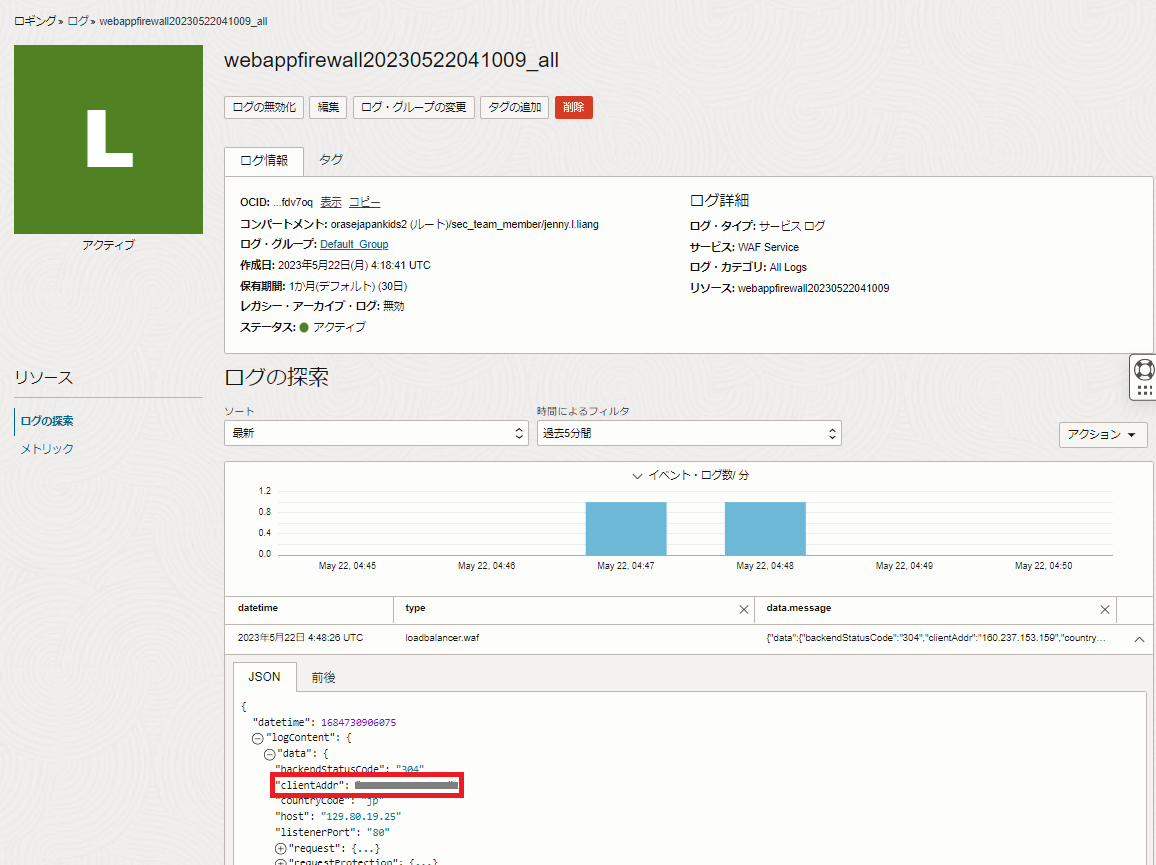1156x865 pixels.
Task: Open the アクション dropdown menu
Action: tap(1102, 435)
